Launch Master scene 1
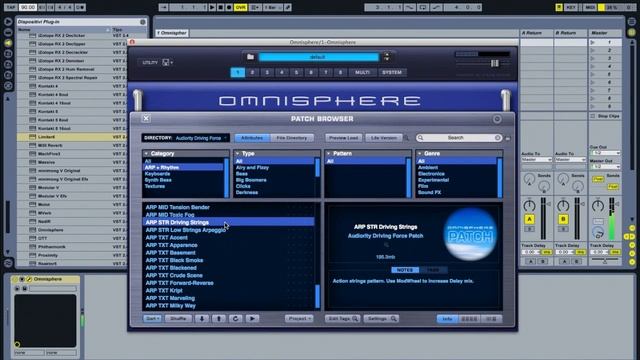Viewport: 640px width, 360px height. pos(593,42)
